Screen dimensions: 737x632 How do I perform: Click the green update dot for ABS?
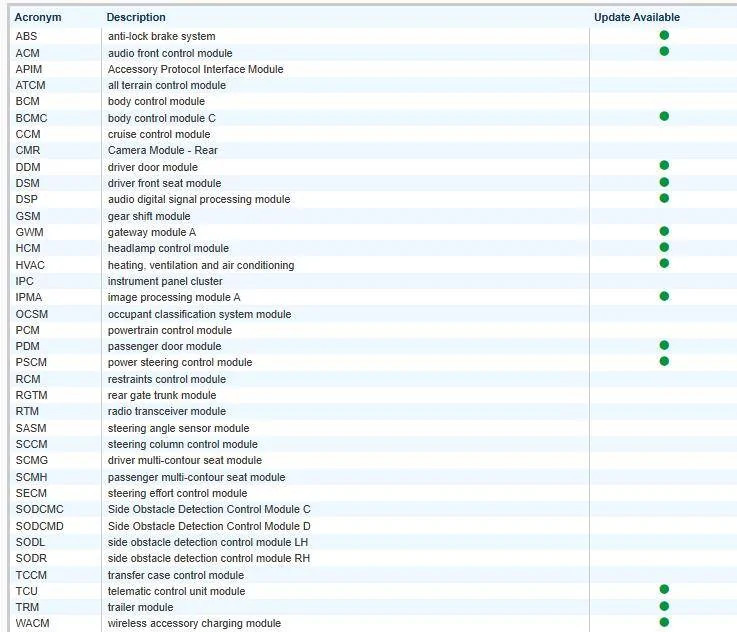664,35
